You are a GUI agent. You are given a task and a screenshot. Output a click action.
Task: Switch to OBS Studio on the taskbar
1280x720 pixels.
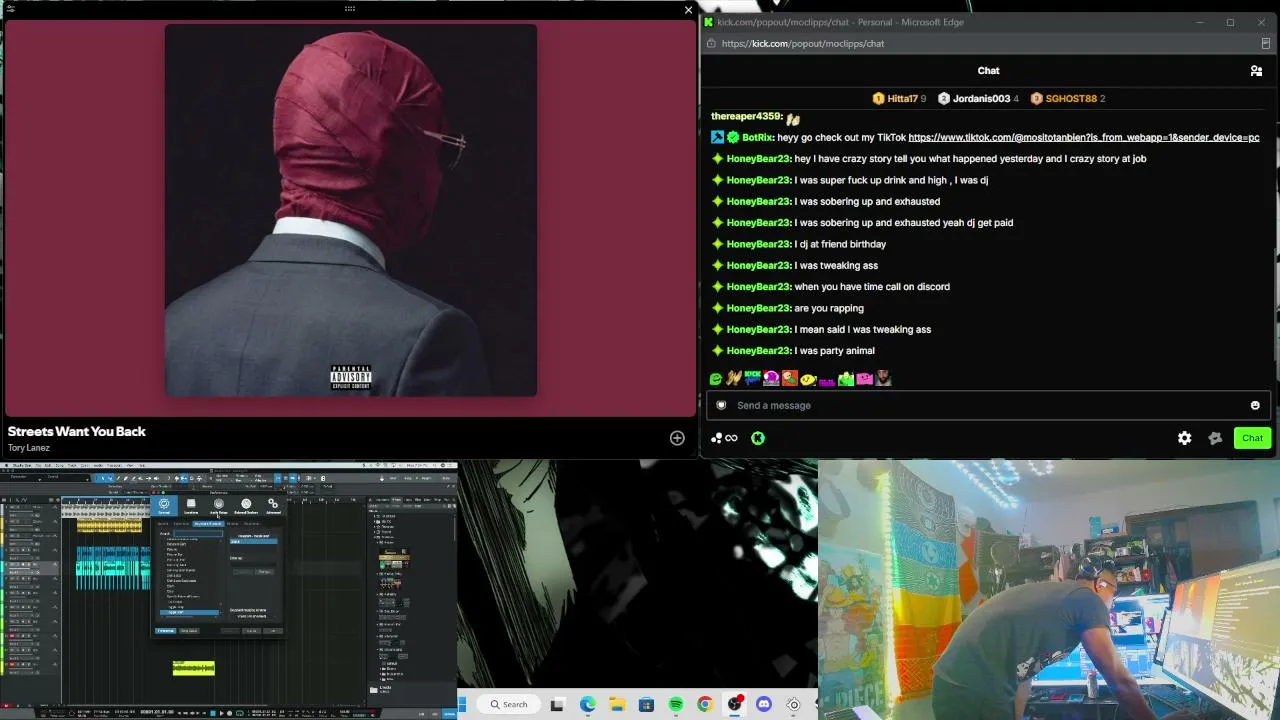[x=735, y=704]
